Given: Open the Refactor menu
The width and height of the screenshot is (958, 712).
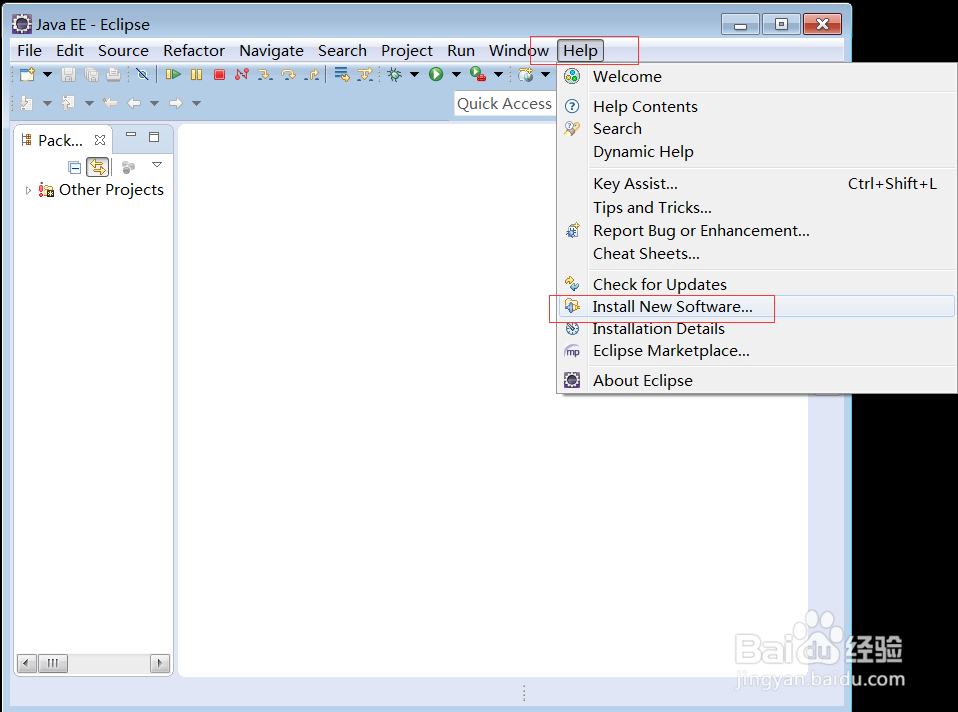Looking at the screenshot, I should click(194, 51).
